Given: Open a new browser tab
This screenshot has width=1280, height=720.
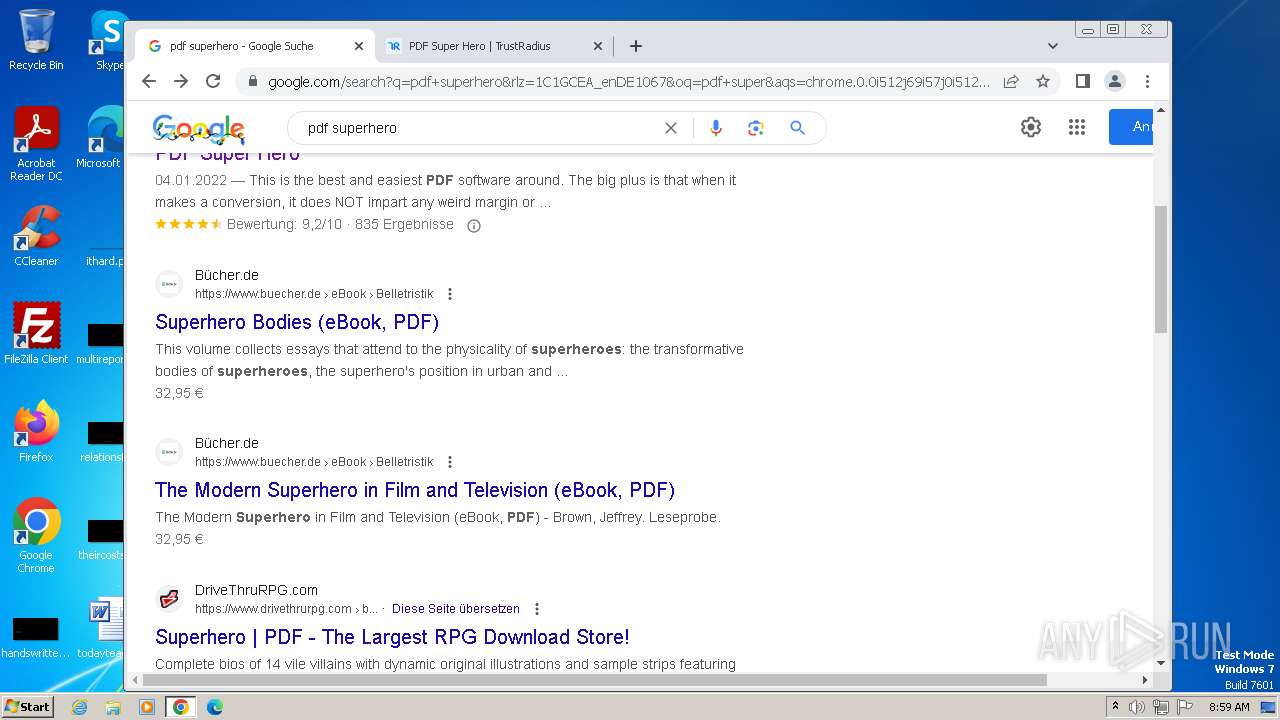Looking at the screenshot, I should click(635, 46).
